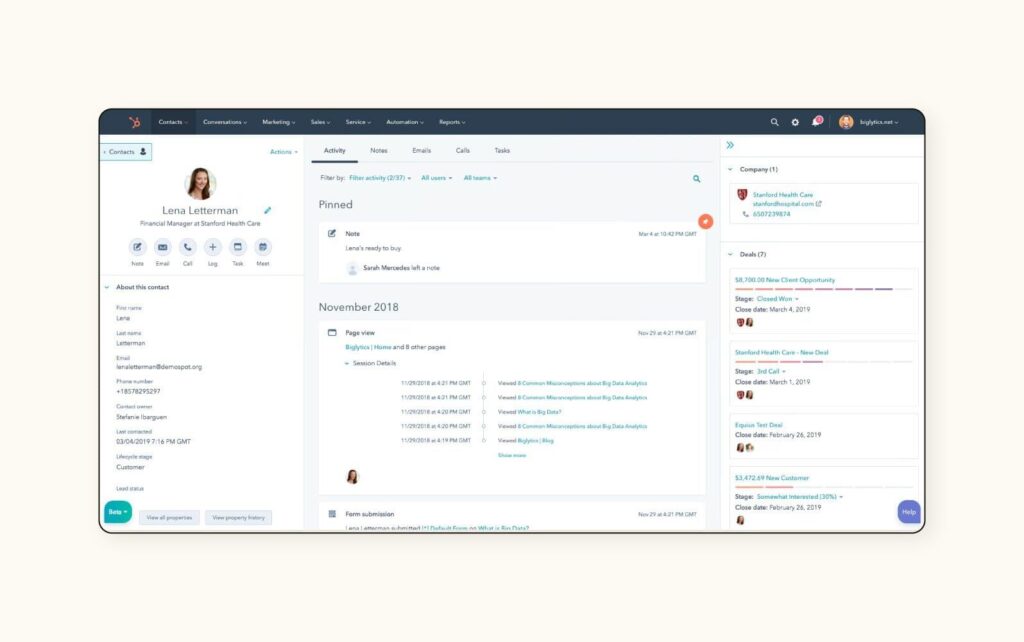Screen dimensions: 1024x642
Task: Click the Call phone icon
Action: pyautogui.click(x=187, y=247)
